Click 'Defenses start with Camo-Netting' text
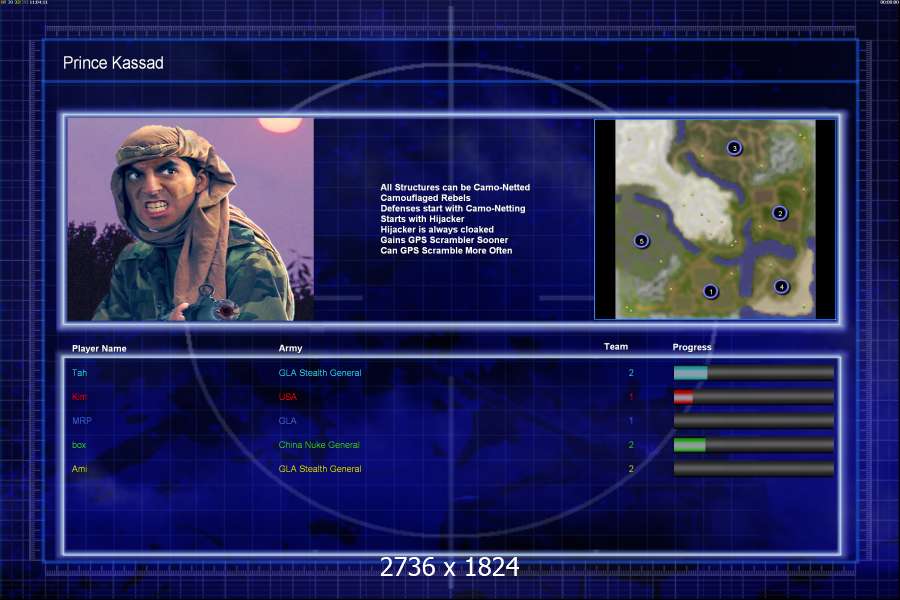900x600 pixels. pos(453,208)
